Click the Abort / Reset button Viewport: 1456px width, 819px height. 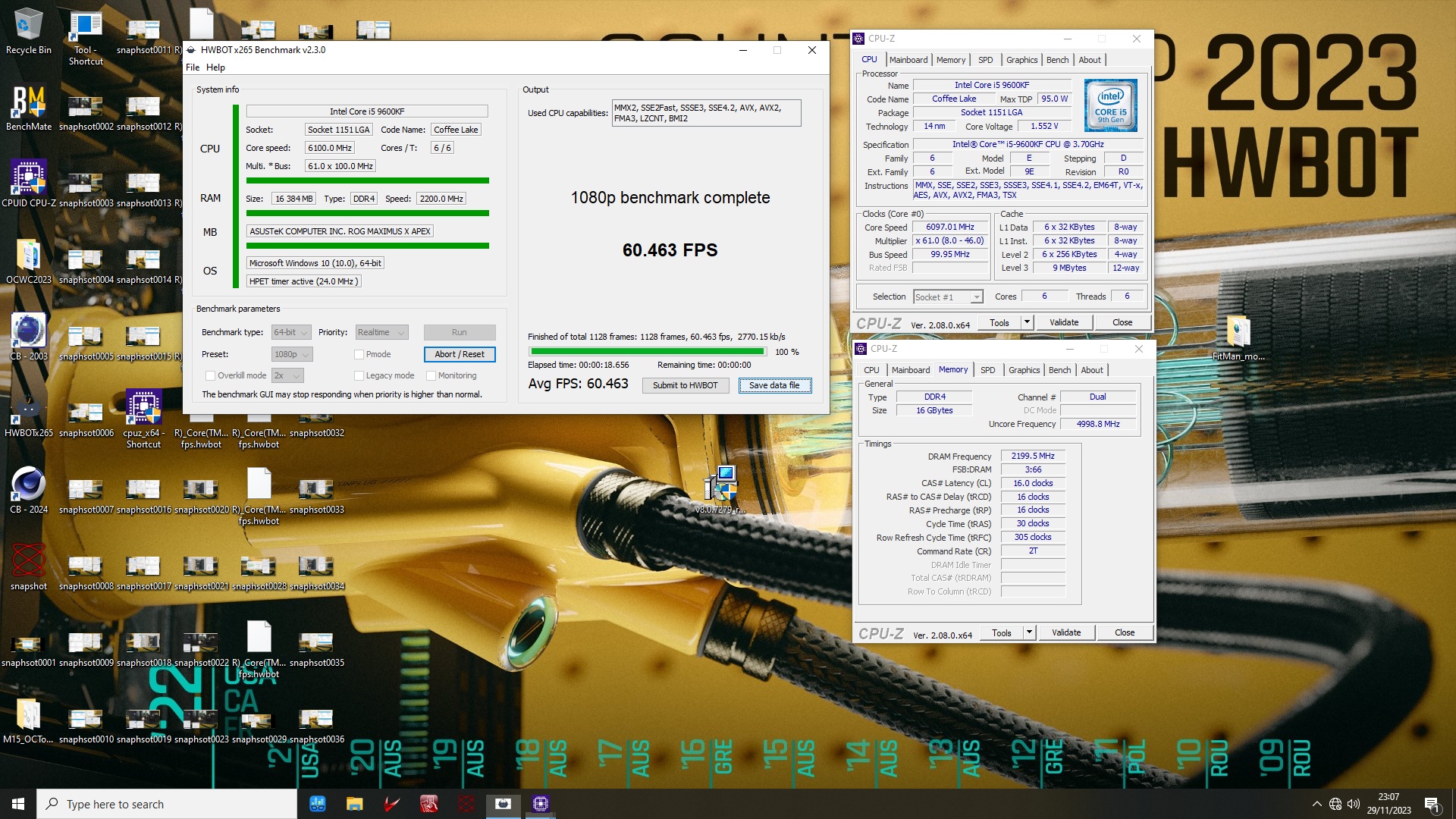point(460,354)
